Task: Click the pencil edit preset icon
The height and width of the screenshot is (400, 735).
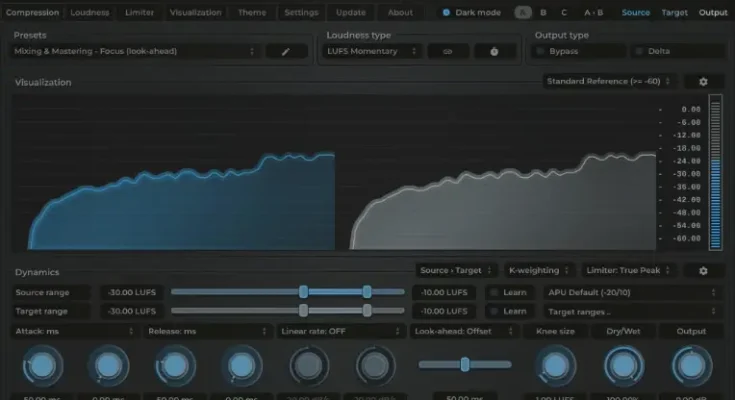Action: pos(286,51)
